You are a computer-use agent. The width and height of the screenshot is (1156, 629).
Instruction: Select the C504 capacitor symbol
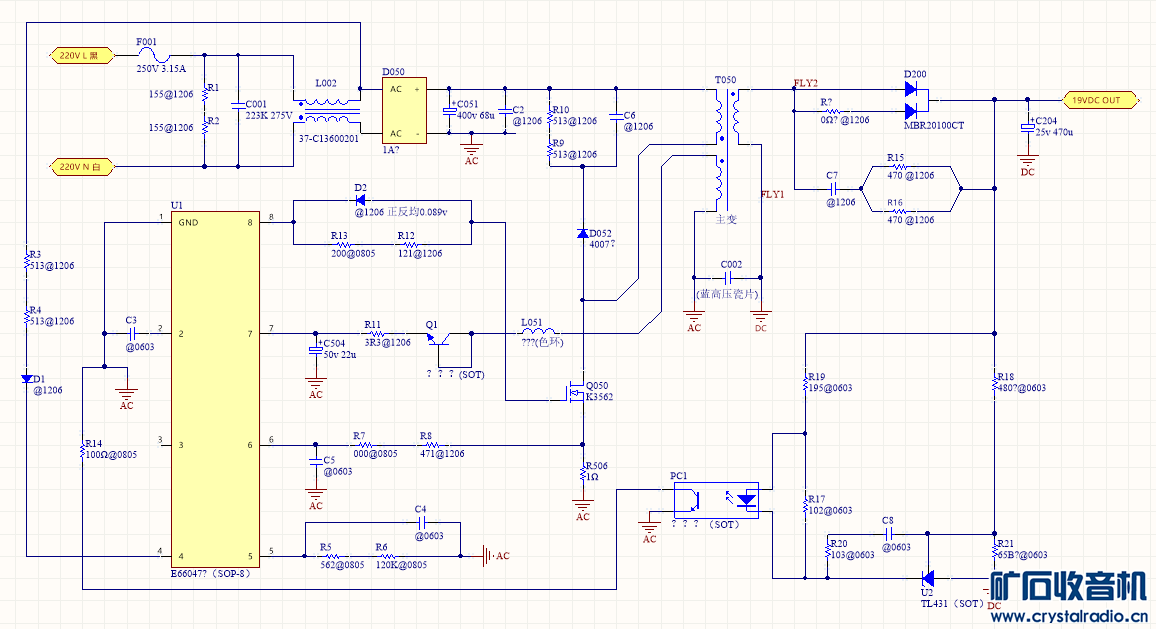click(x=316, y=351)
